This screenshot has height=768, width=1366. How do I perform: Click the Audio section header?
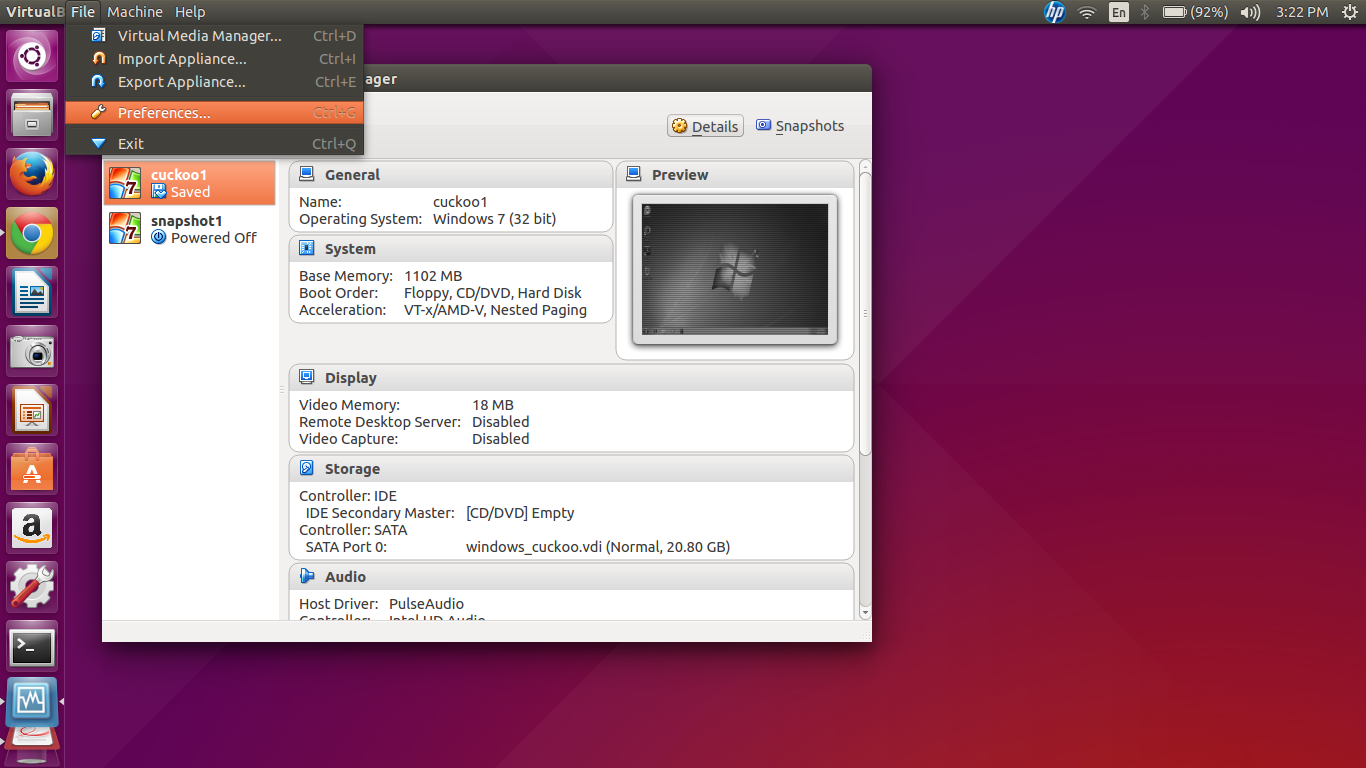pyautogui.click(x=572, y=577)
